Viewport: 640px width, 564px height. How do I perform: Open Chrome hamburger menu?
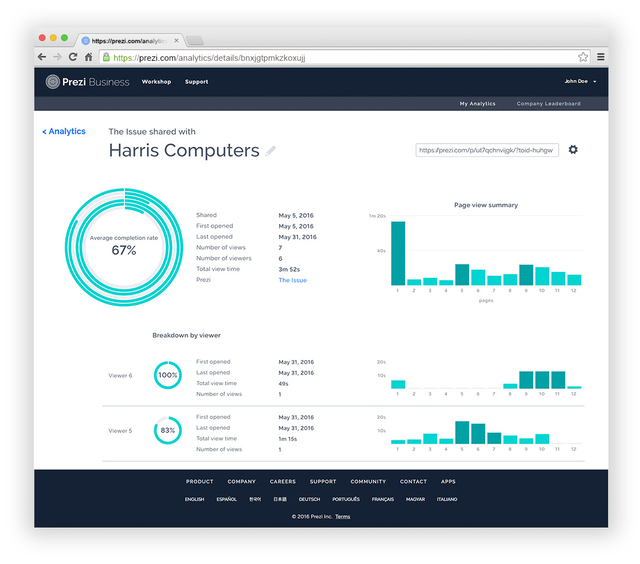(x=601, y=57)
